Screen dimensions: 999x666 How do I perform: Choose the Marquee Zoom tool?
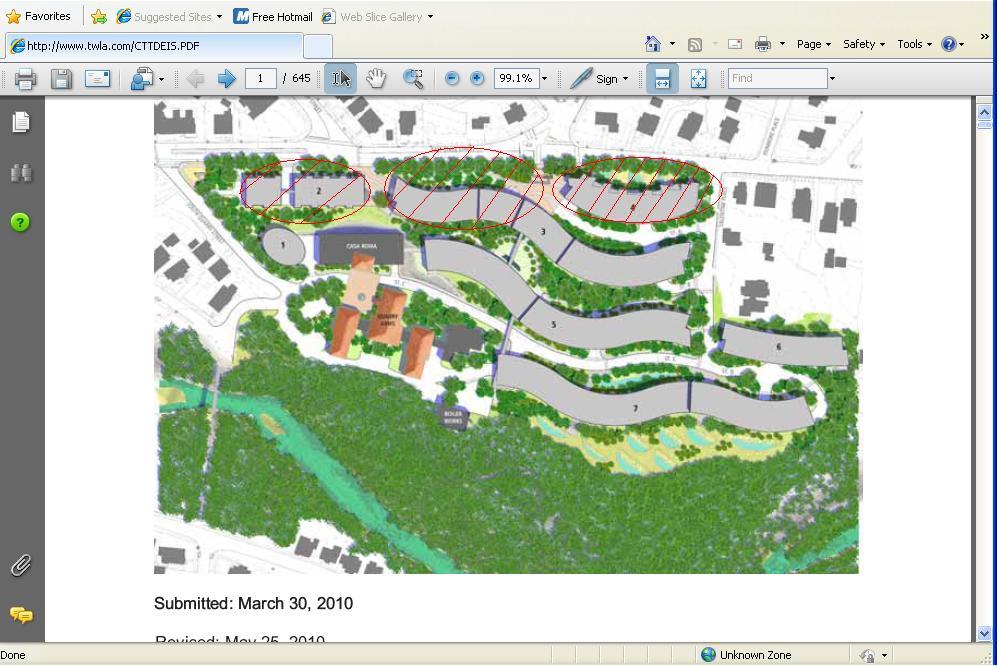click(412, 79)
